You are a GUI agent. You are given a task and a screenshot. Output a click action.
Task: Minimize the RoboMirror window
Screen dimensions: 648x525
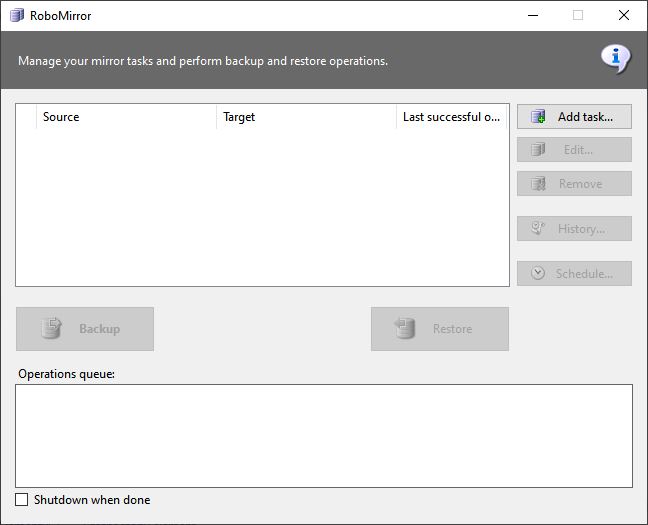[x=533, y=15]
